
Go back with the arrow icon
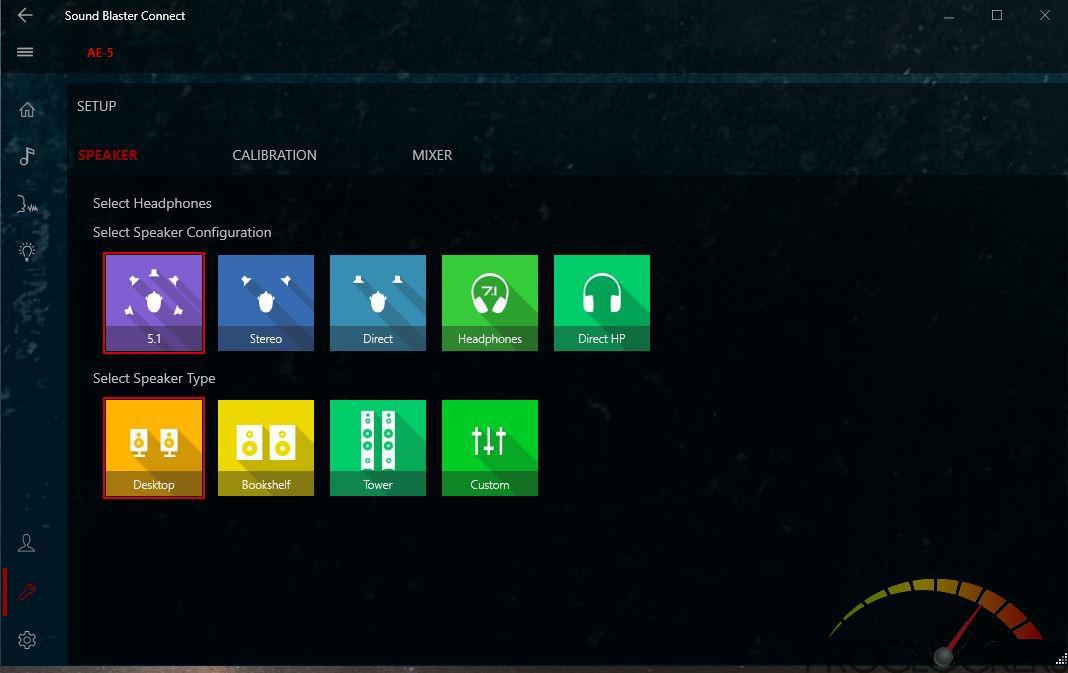(x=25, y=15)
